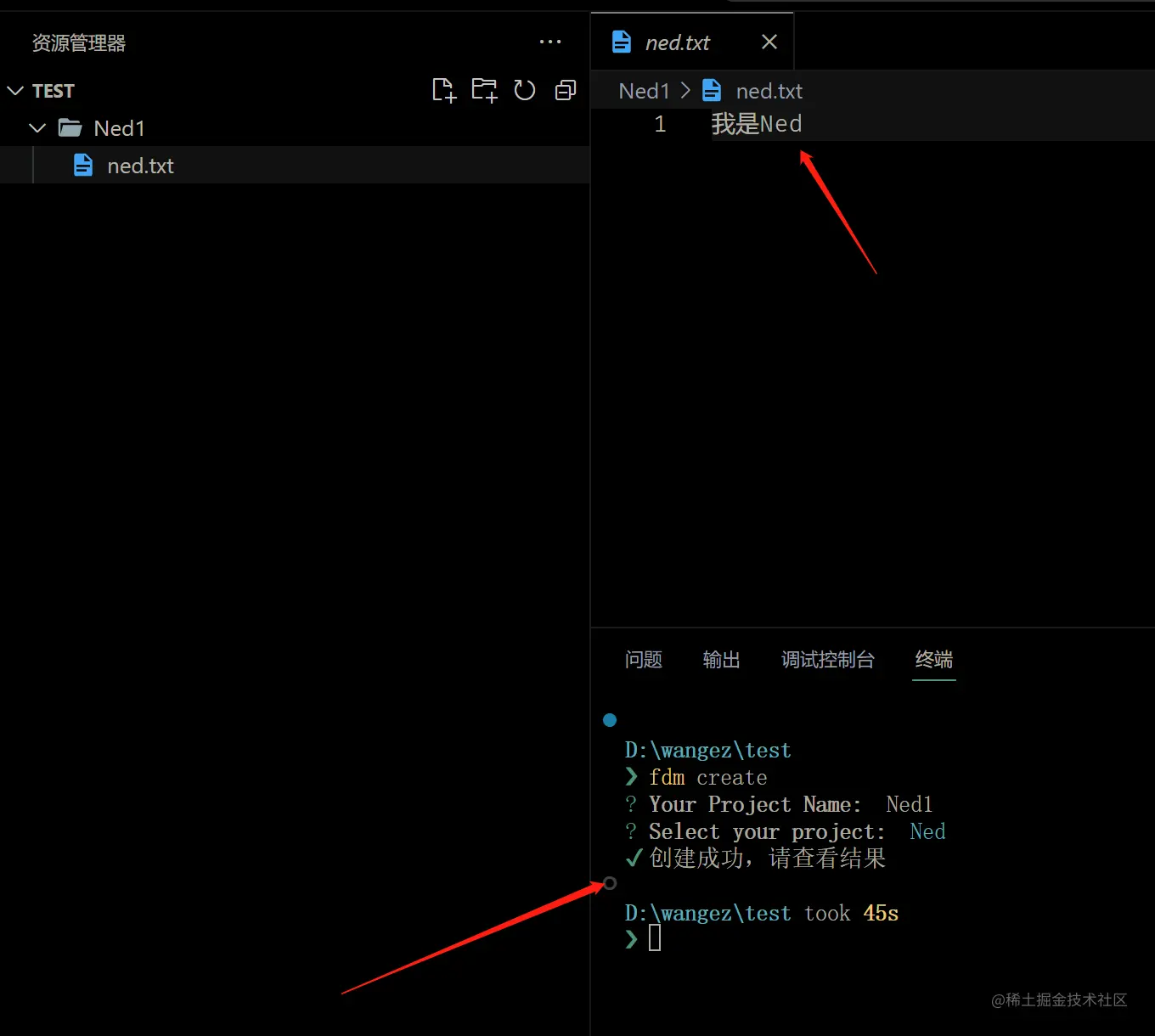
Task: Open the 调试控制台 panel tab
Action: click(x=828, y=660)
